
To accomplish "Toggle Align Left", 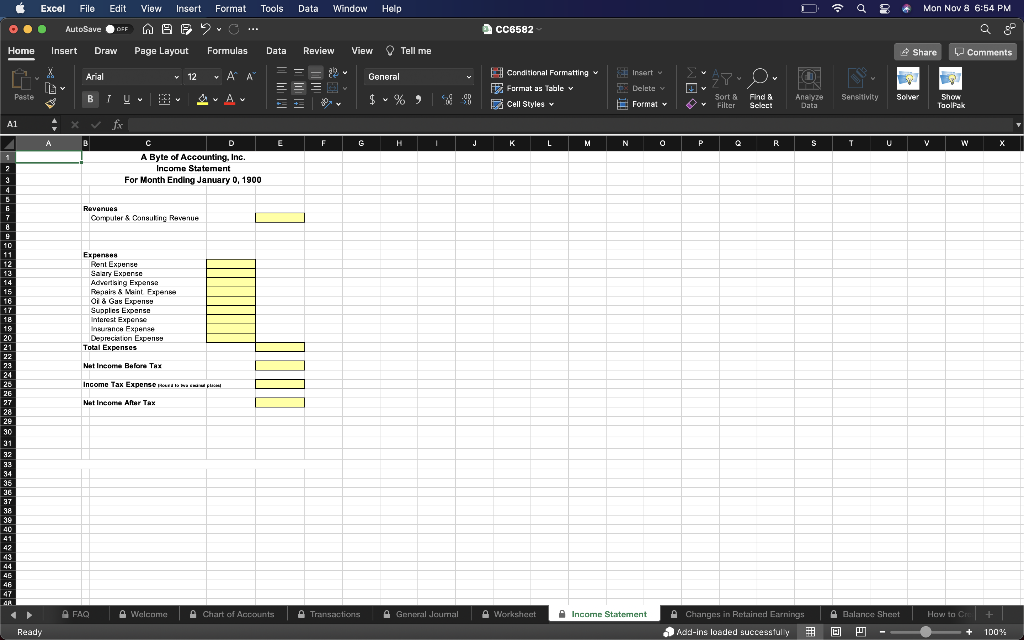I will pos(281,88).
